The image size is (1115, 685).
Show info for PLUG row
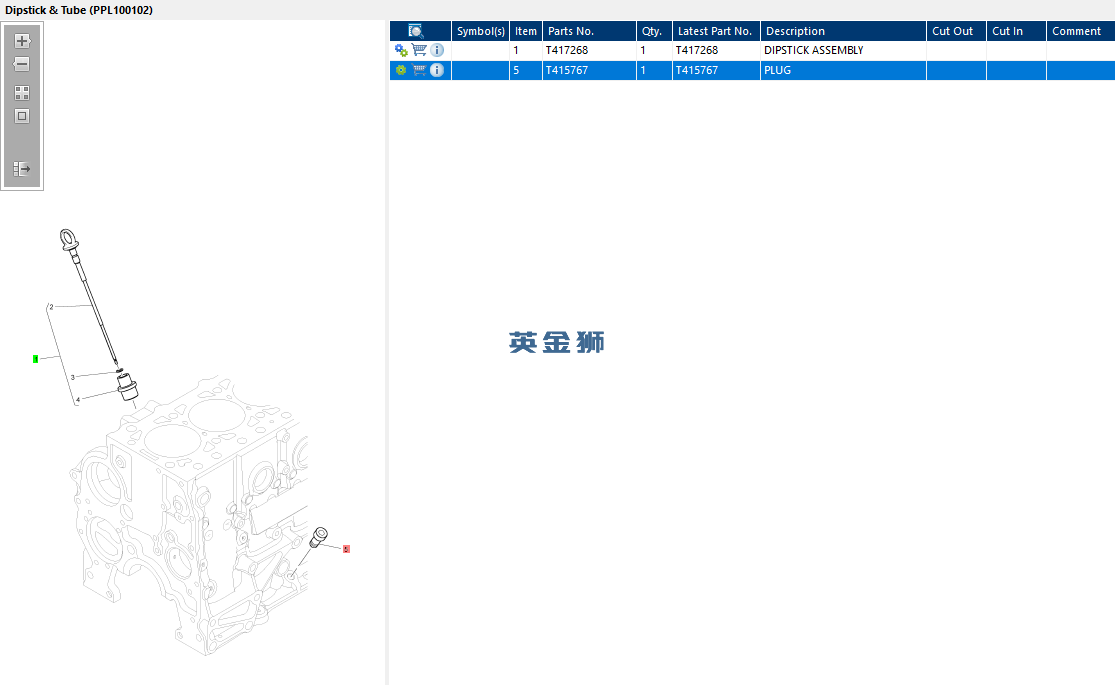pyautogui.click(x=437, y=70)
